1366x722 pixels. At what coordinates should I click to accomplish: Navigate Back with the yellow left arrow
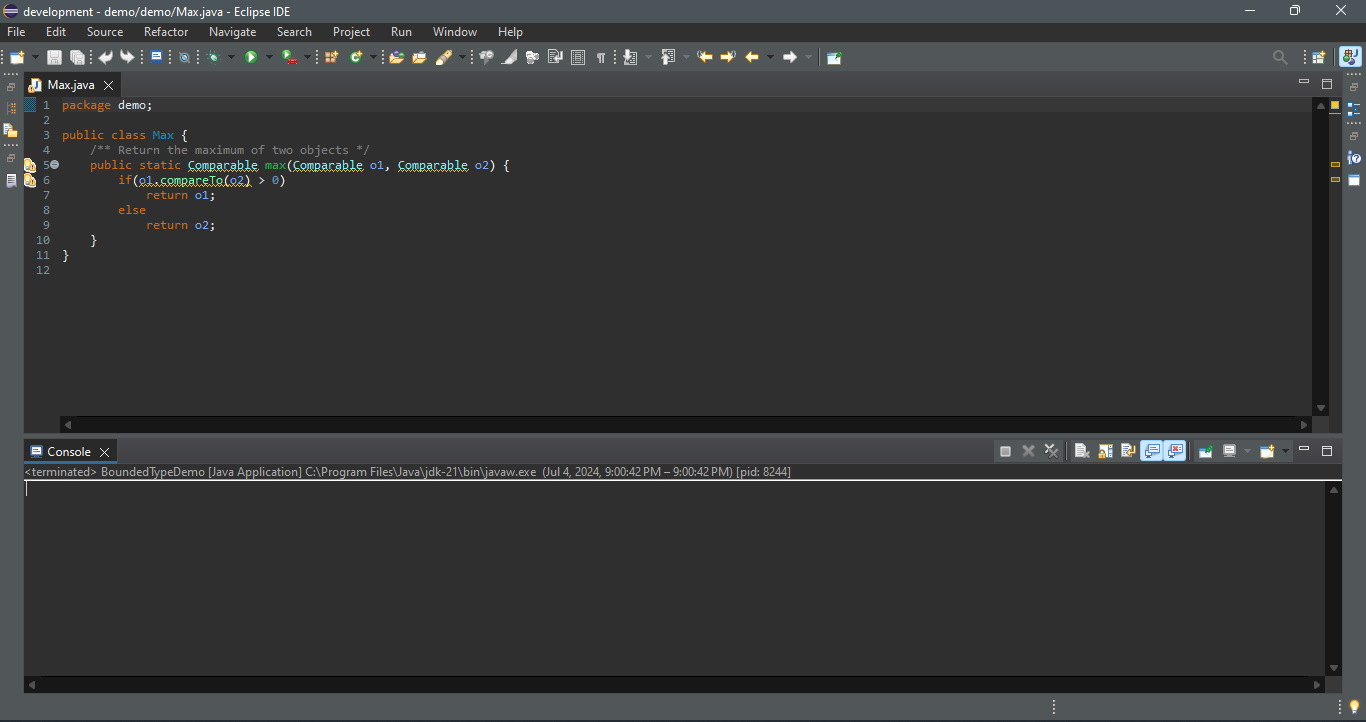coord(753,57)
